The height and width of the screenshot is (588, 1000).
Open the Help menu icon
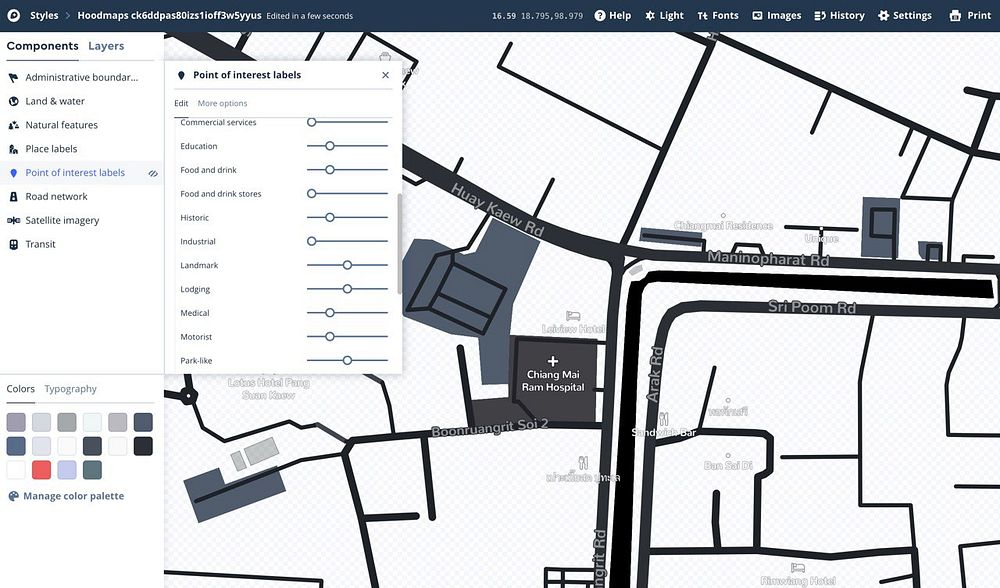(599, 15)
